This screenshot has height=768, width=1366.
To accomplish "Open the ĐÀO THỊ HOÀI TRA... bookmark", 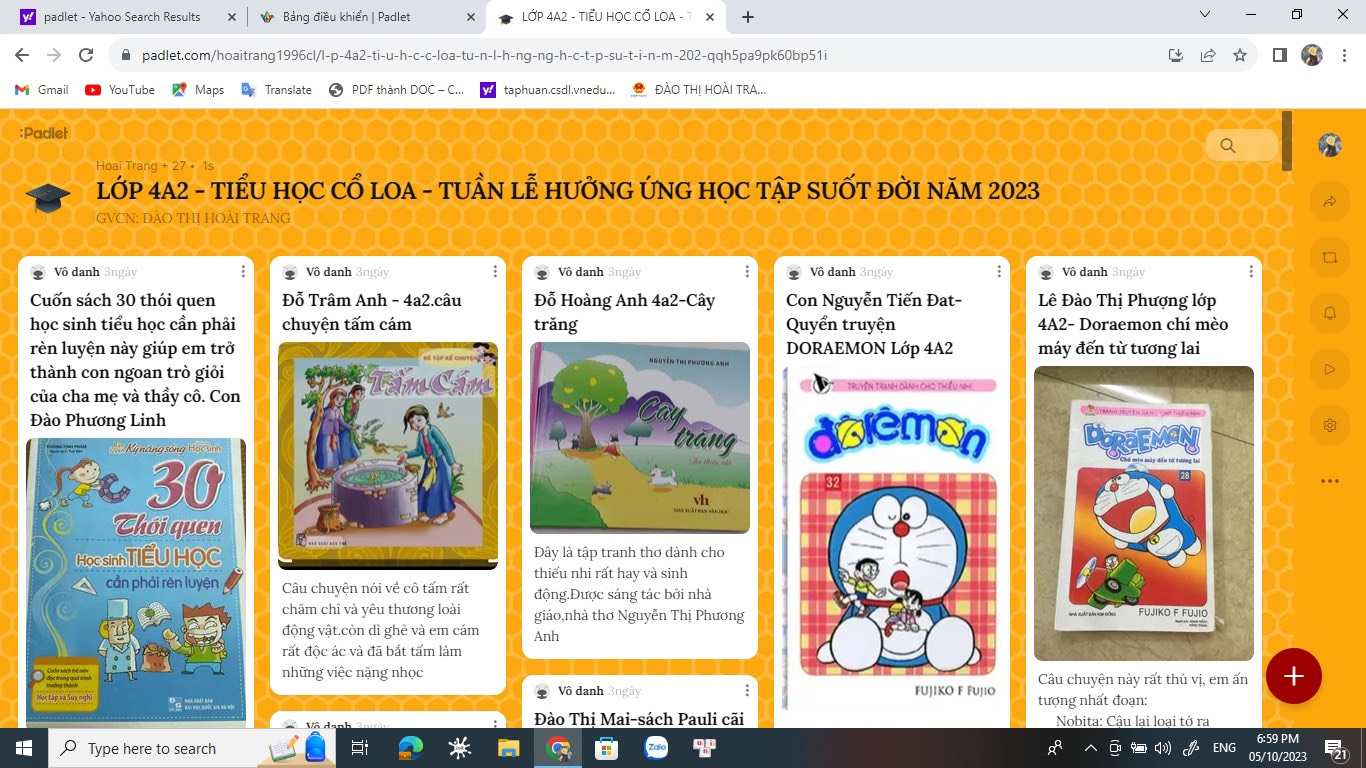I will tap(699, 90).
